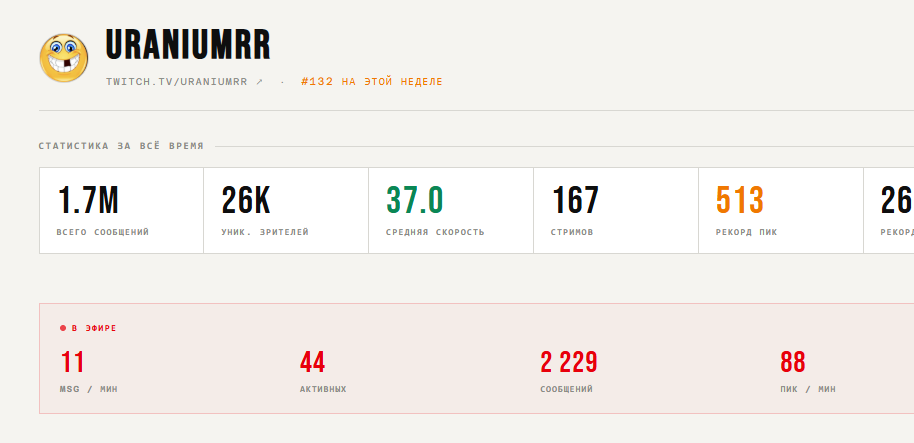This screenshot has width=914, height=443.
Task: Click the 44 активных live stat
Action: point(323,371)
